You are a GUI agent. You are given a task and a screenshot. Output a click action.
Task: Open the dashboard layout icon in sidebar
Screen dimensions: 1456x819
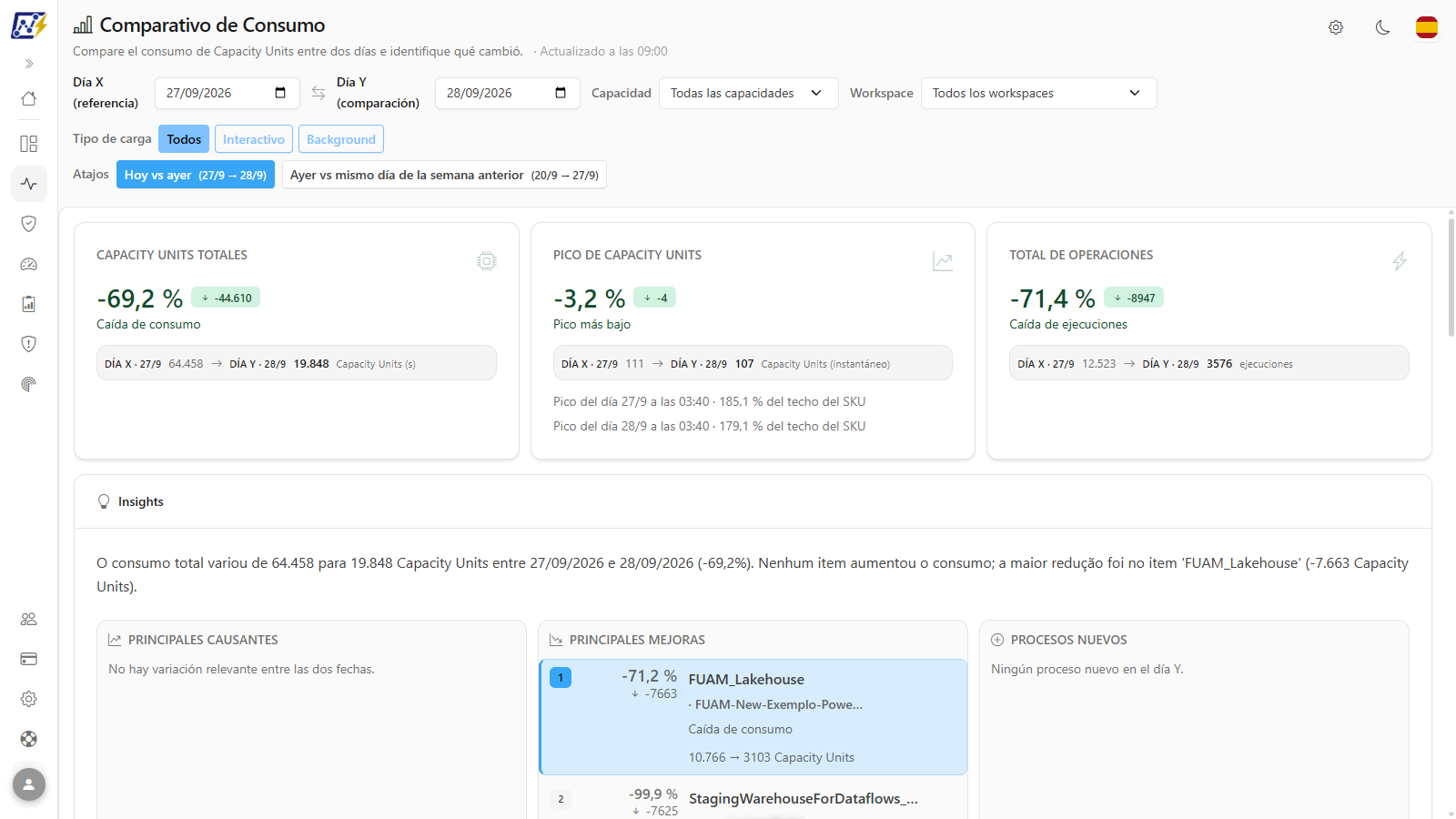[x=29, y=144]
